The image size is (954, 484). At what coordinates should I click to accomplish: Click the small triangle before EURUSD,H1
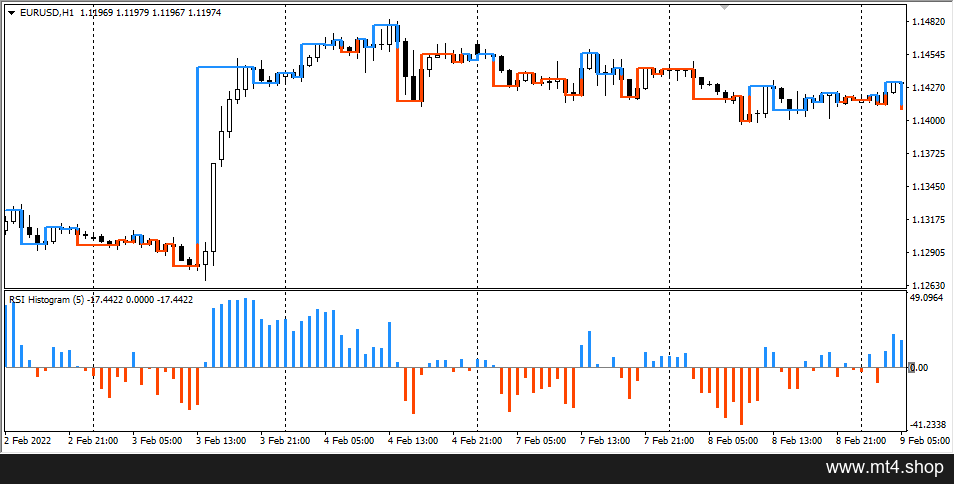pos(12,13)
